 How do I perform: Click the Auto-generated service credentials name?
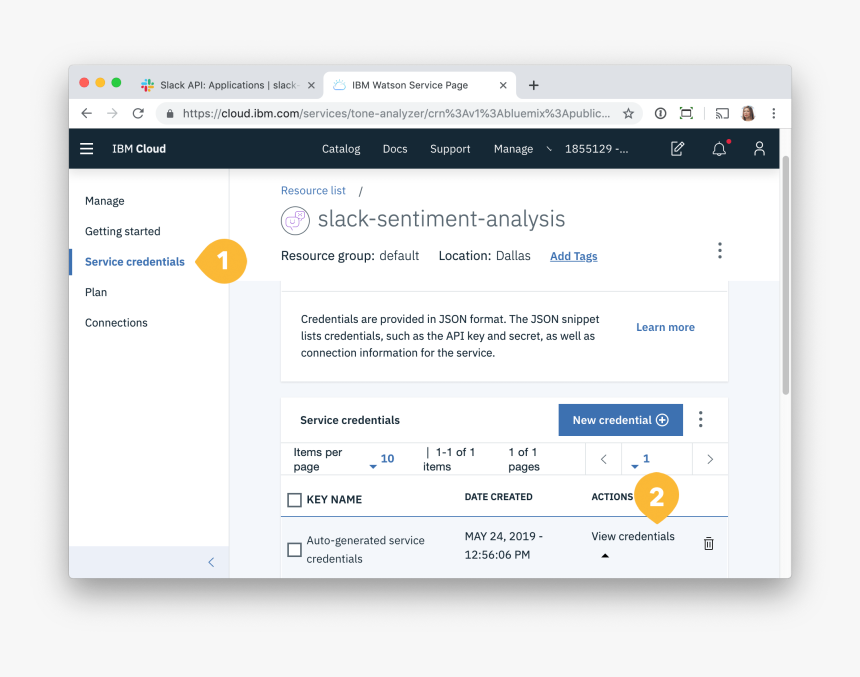point(365,549)
